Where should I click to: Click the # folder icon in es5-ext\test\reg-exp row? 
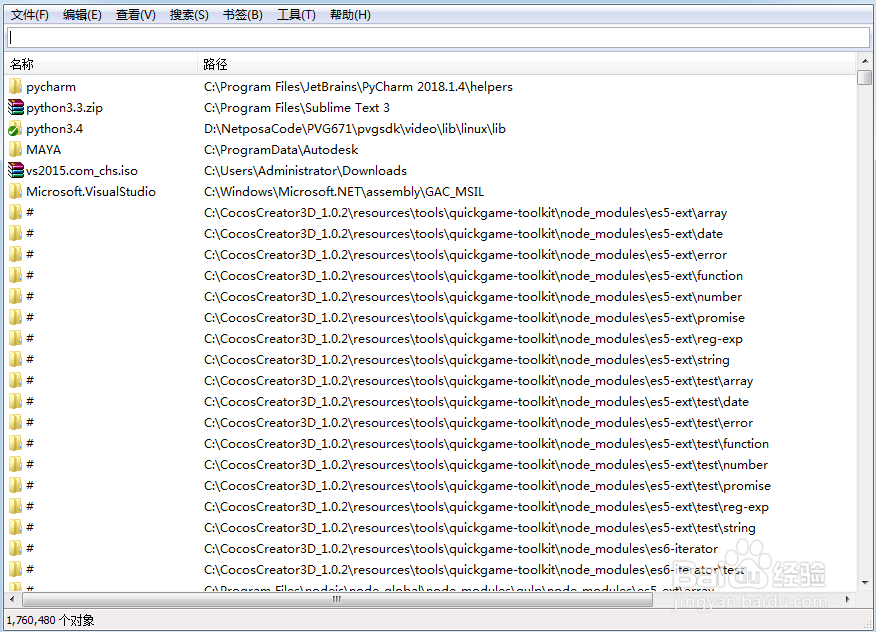(x=16, y=507)
